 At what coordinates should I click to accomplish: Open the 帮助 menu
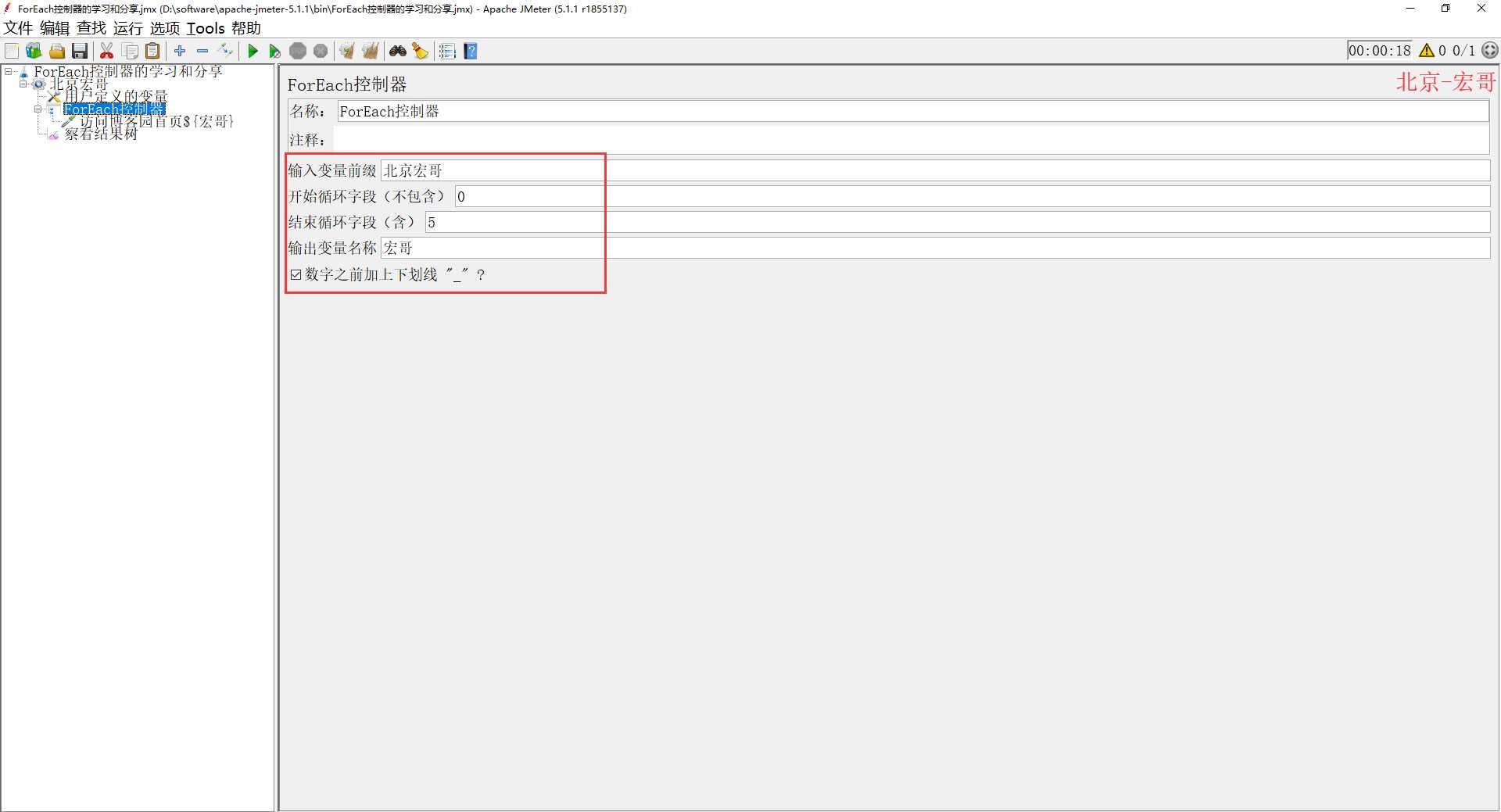246,28
